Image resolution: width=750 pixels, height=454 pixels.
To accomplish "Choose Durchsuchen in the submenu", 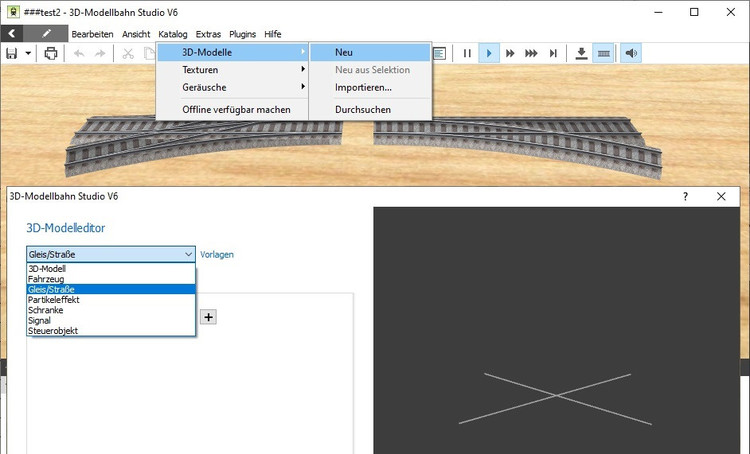I will (370, 110).
